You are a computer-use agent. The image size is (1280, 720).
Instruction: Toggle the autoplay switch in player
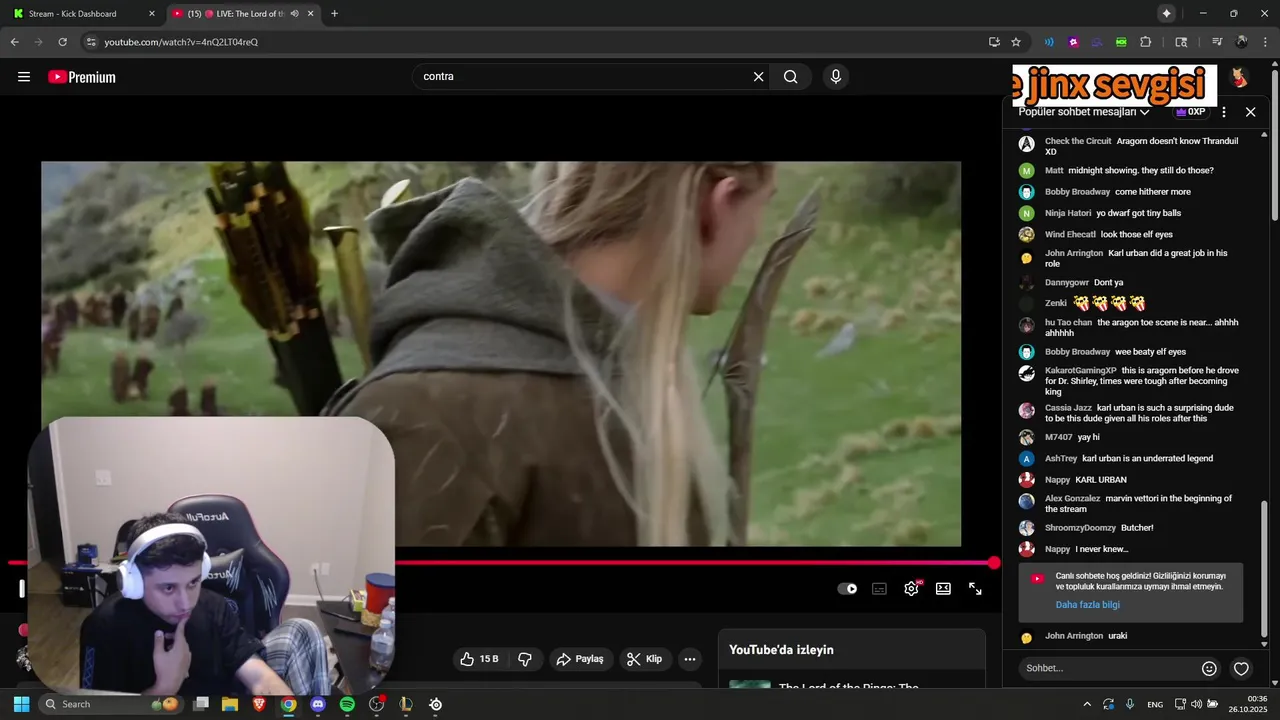(847, 589)
